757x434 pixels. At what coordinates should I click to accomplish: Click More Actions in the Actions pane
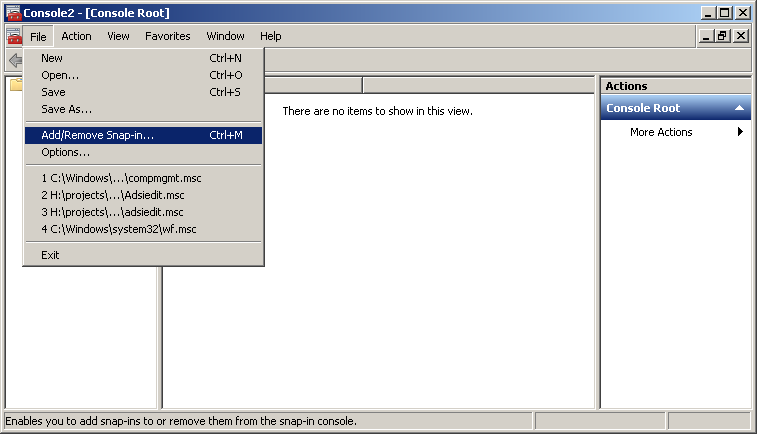(661, 132)
